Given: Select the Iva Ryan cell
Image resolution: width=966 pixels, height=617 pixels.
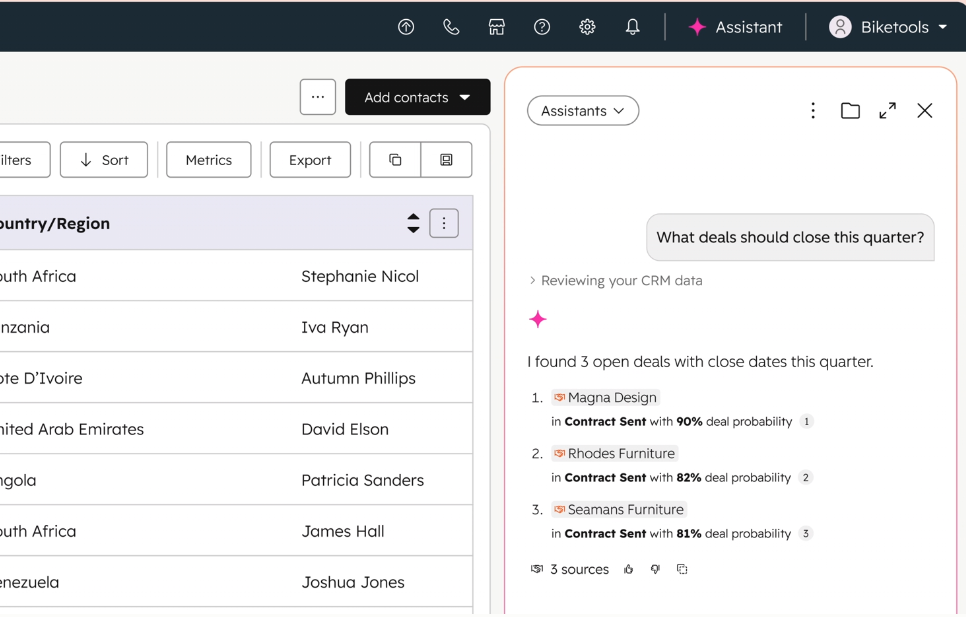Looking at the screenshot, I should 335,328.
